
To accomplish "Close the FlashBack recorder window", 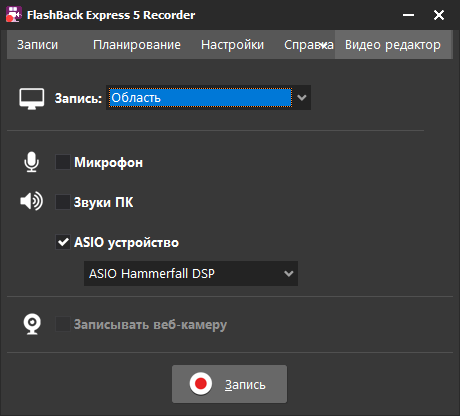I will pyautogui.click(x=439, y=15).
